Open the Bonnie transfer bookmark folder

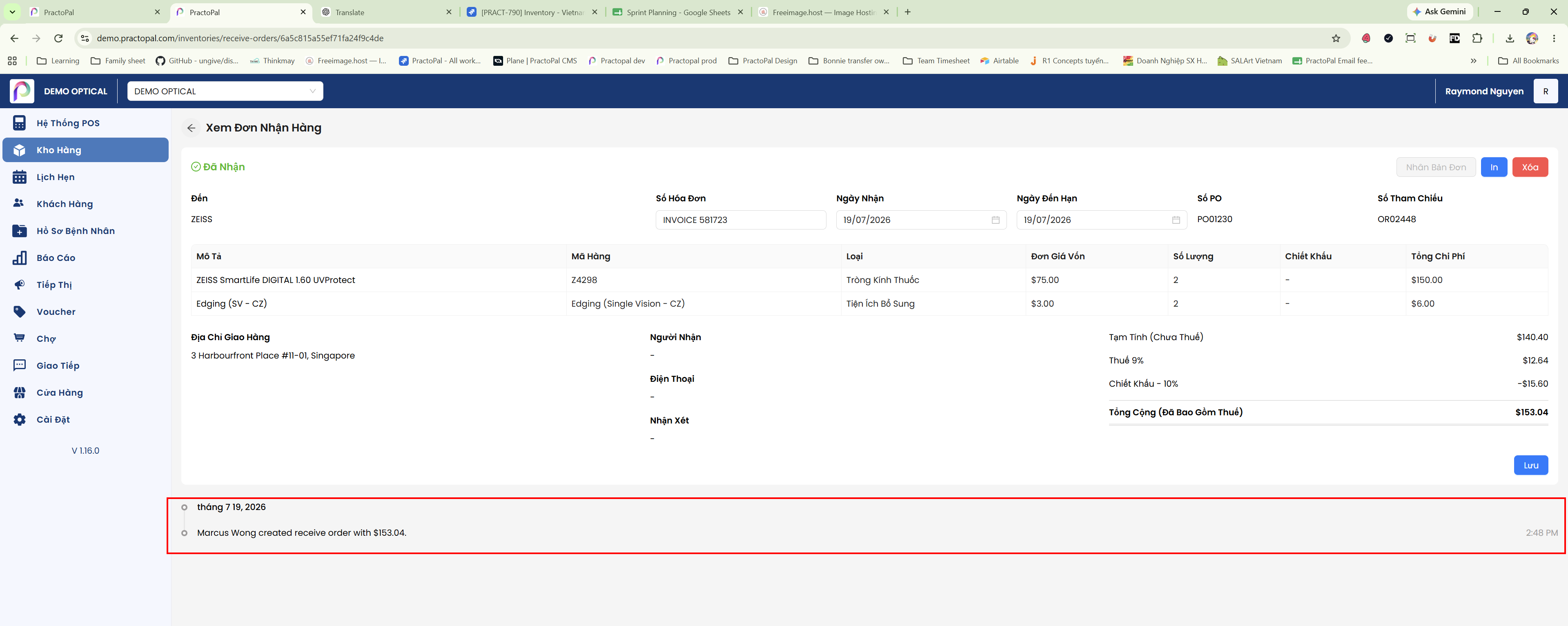pos(849,61)
